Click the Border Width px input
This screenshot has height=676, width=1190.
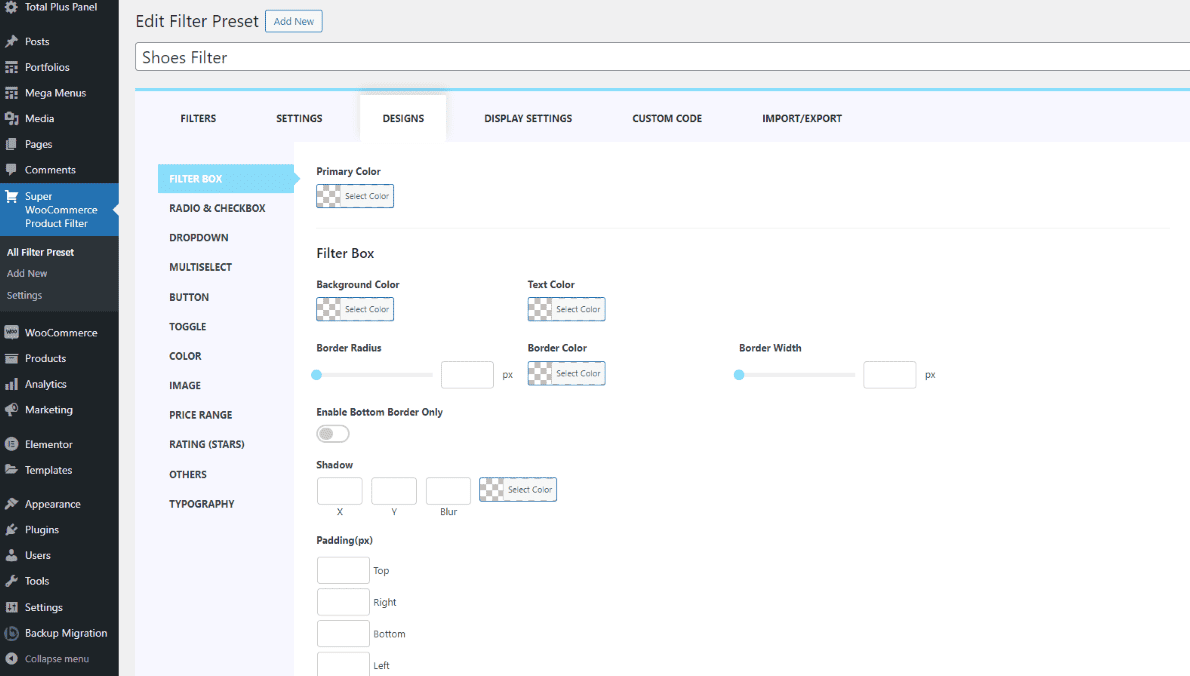[889, 375]
